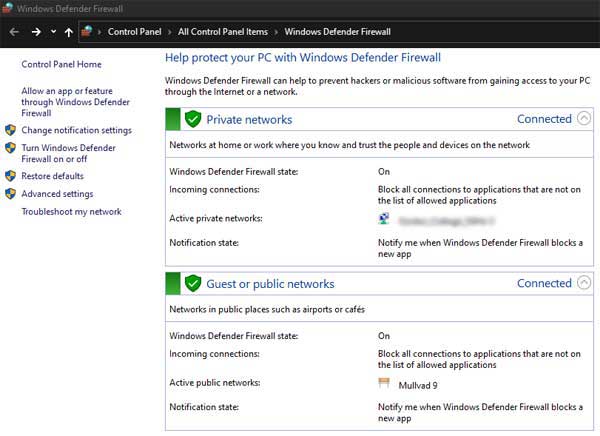This screenshot has height=436, width=600.
Task: Click 'Networks at home or work' description text
Action: point(349,145)
